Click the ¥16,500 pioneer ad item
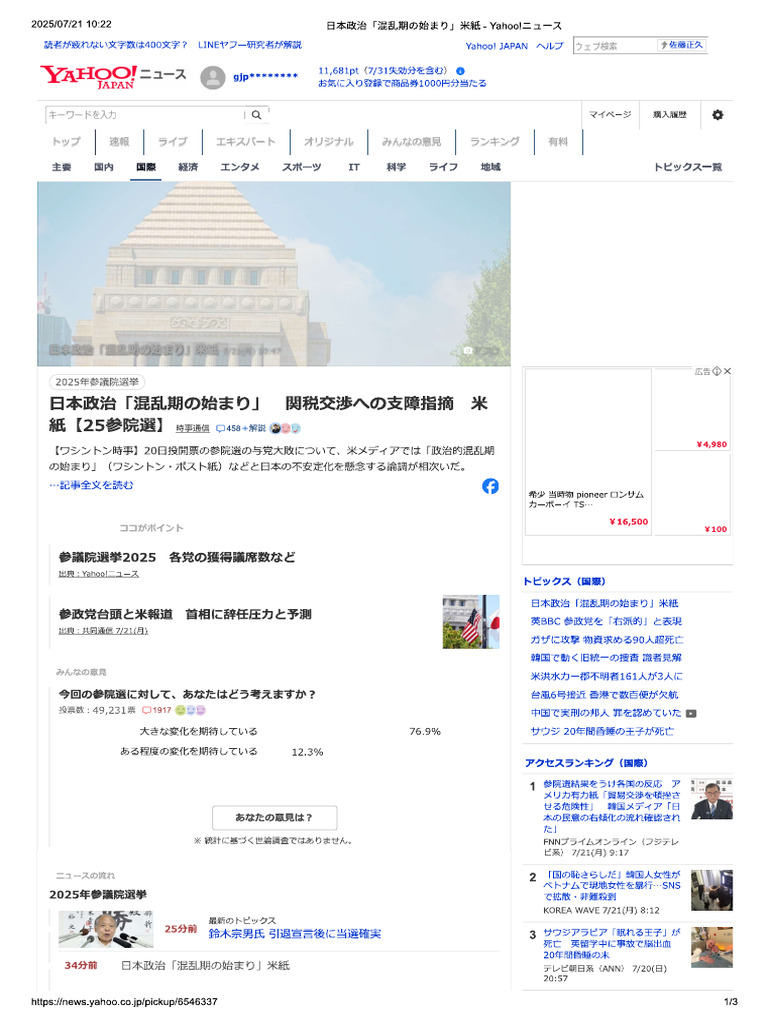This screenshot has height=1024, width=768. coord(588,452)
